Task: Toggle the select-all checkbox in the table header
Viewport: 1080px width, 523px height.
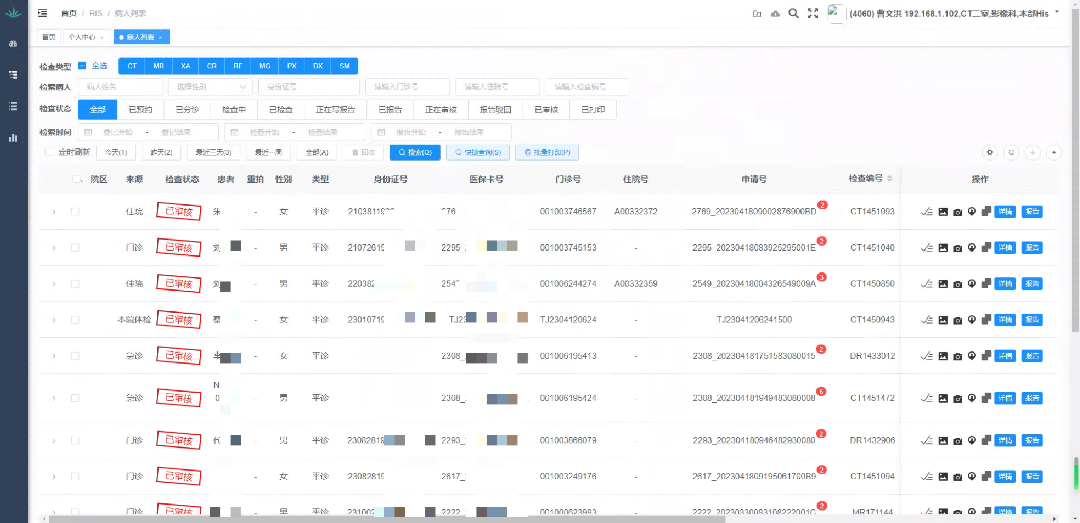Action: [76, 179]
